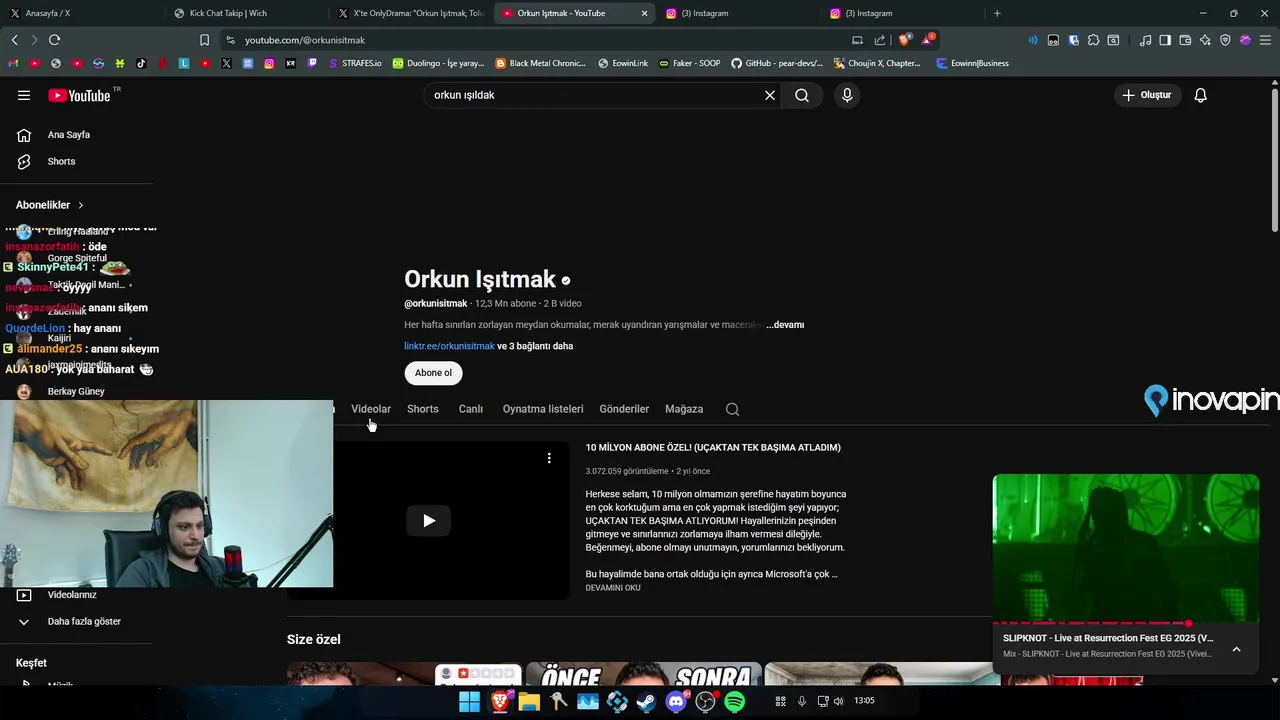Switch to the Oynatma listeleri tab
1280x720 pixels.
tap(543, 409)
